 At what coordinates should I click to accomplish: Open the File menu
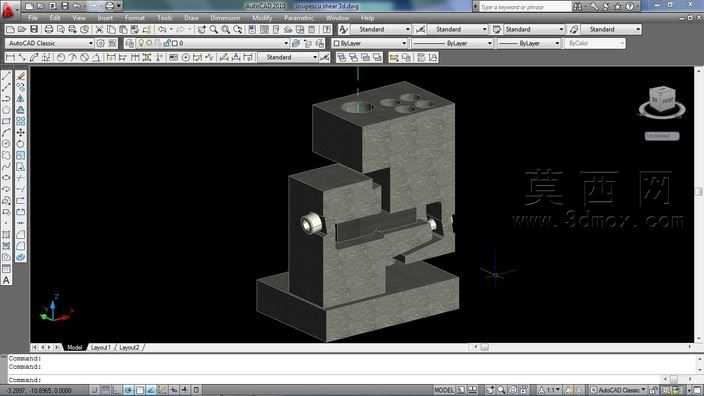pyautogui.click(x=33, y=18)
